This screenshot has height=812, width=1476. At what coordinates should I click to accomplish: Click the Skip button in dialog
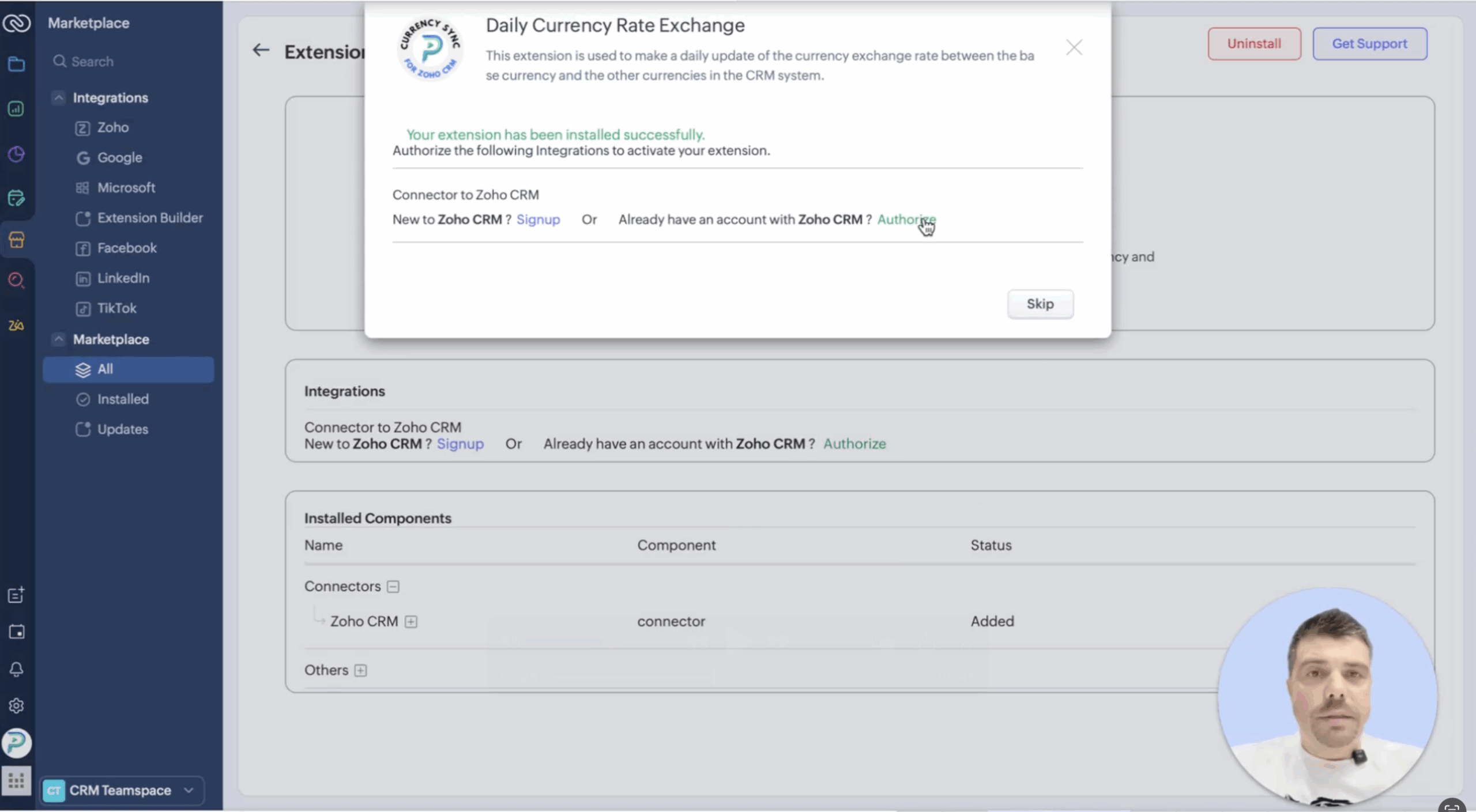tap(1040, 304)
